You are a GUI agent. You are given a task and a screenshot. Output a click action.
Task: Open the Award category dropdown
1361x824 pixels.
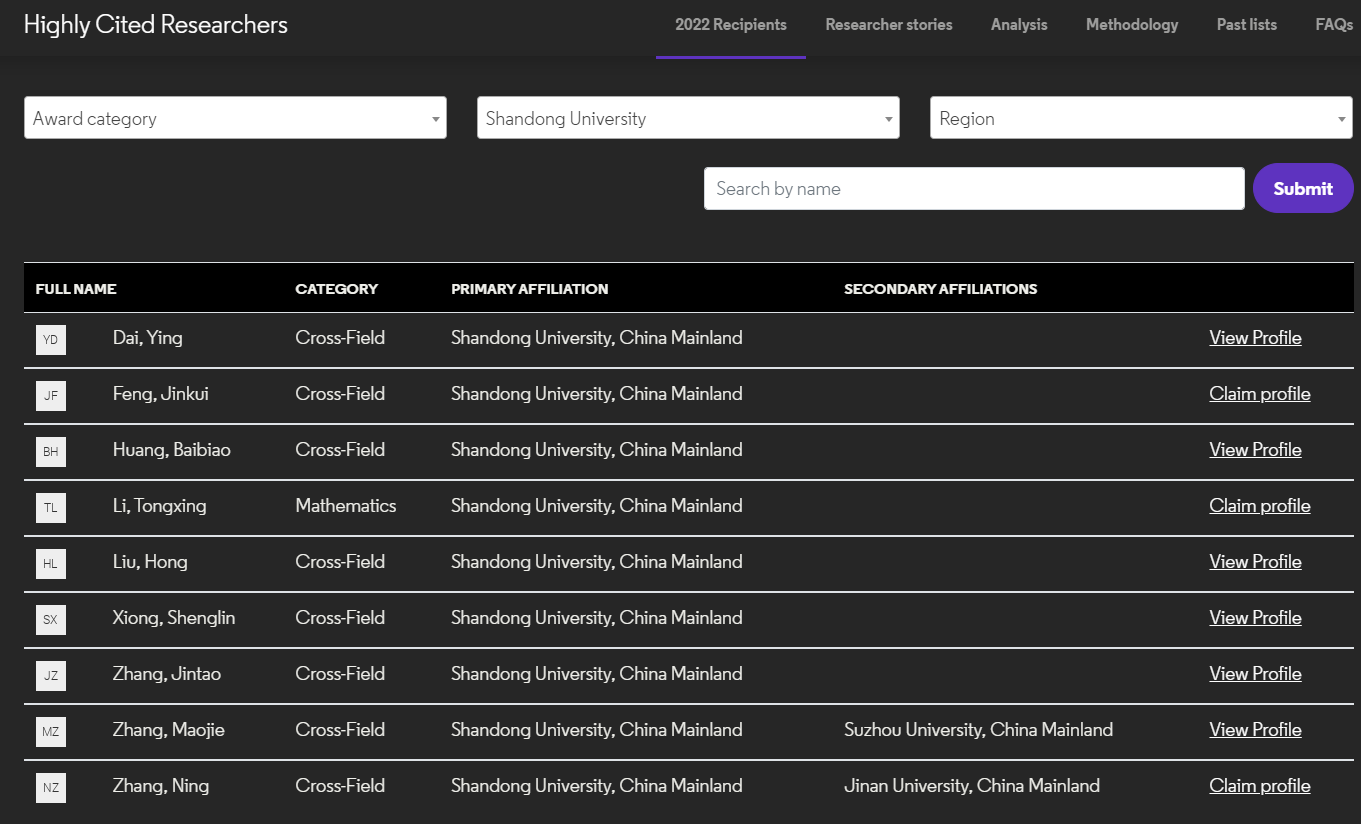pyautogui.click(x=235, y=118)
